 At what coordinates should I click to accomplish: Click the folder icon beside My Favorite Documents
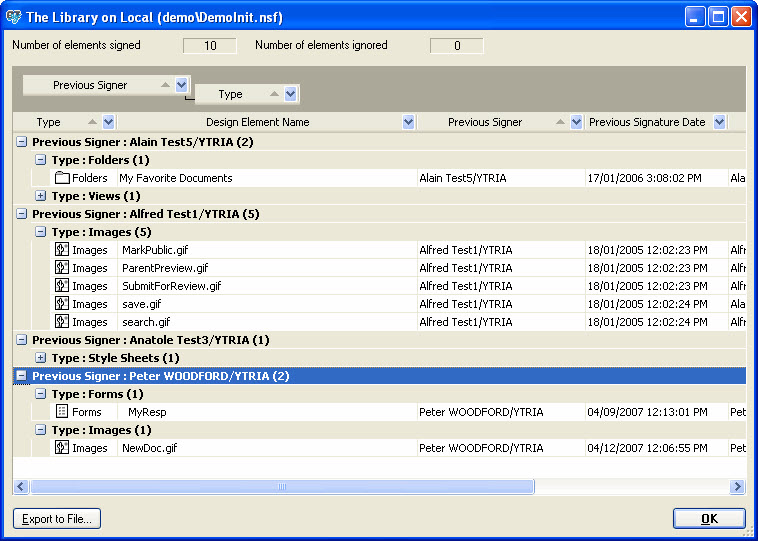click(x=62, y=178)
